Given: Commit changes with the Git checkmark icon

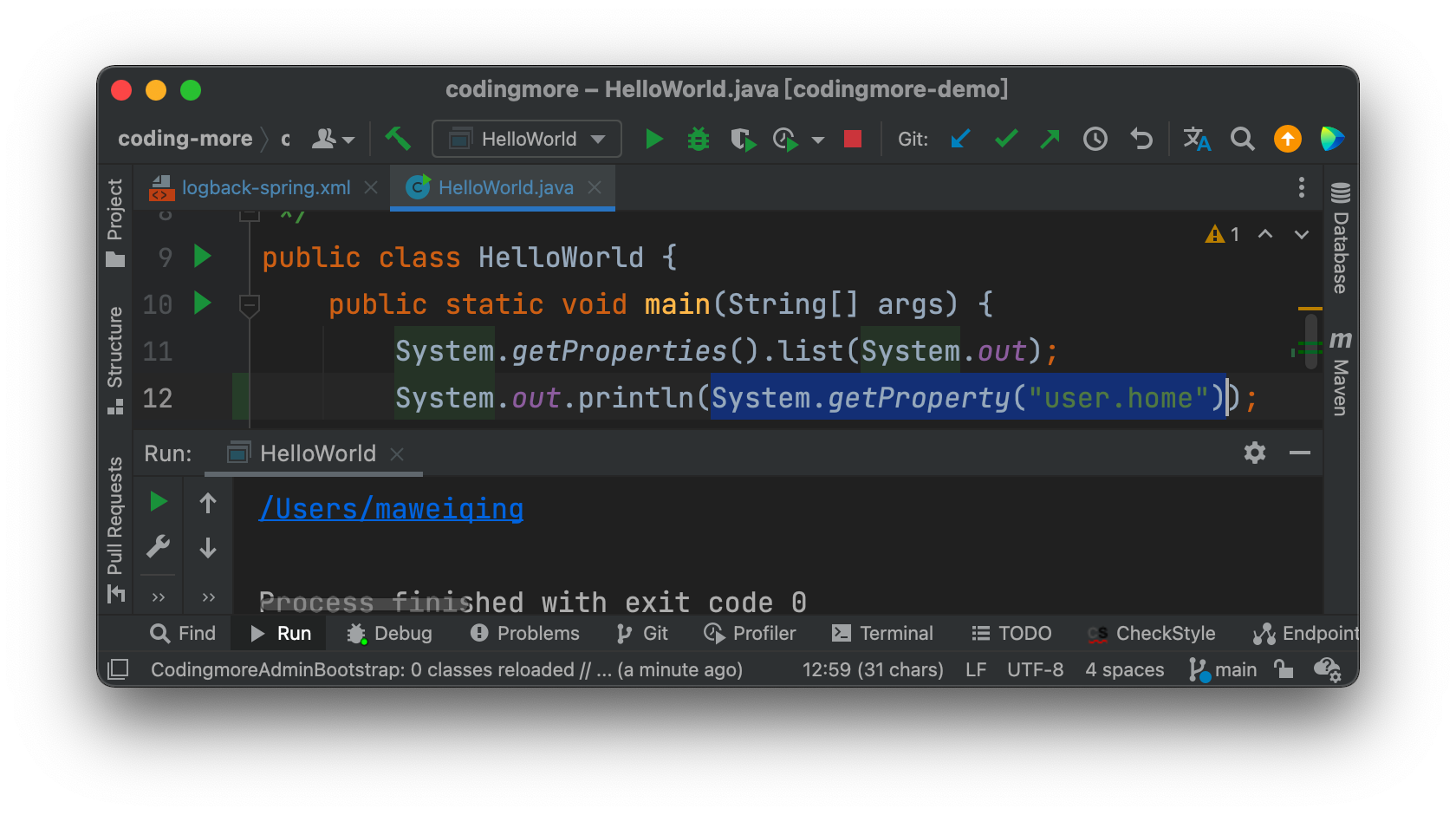Looking at the screenshot, I should [x=1005, y=139].
